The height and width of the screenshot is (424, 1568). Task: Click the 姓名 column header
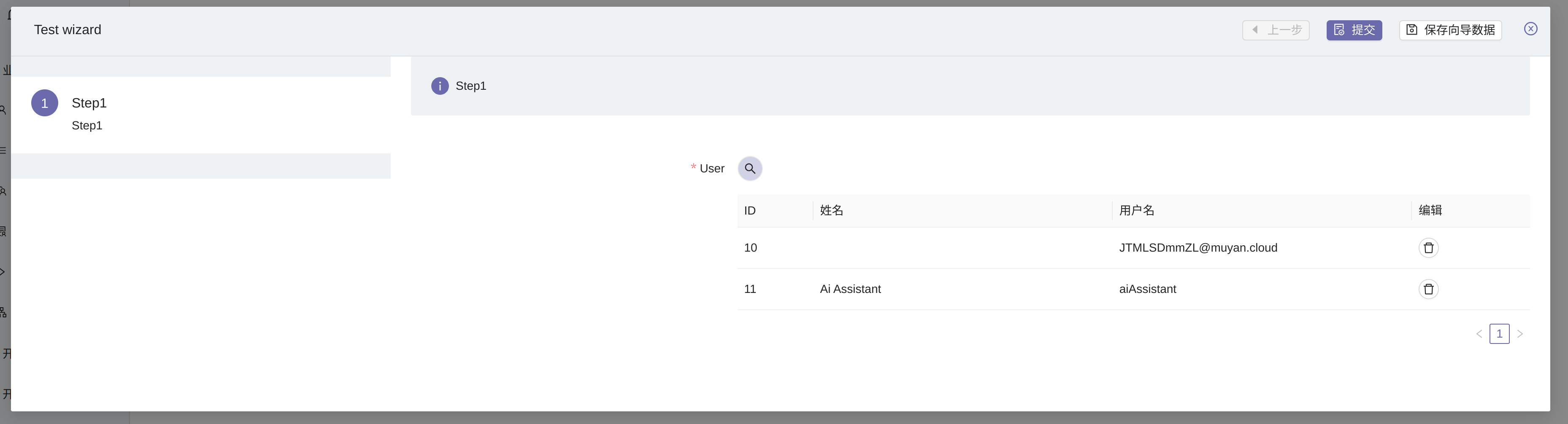click(x=832, y=210)
